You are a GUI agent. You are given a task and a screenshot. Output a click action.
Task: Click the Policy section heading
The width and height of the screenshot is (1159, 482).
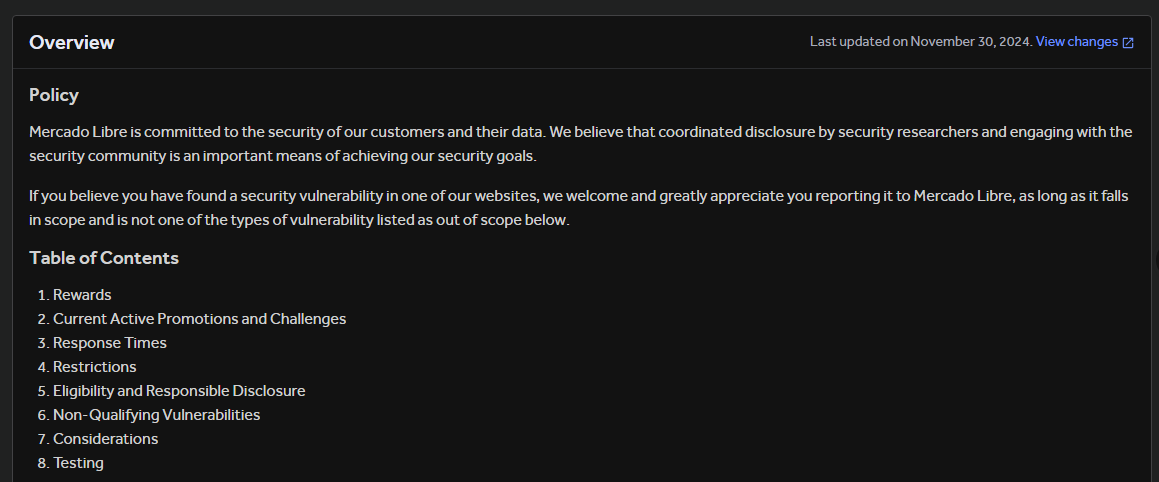[x=54, y=96]
